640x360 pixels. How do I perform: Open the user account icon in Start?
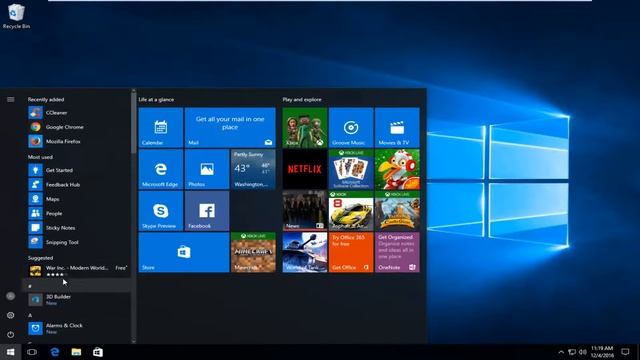click(11, 296)
